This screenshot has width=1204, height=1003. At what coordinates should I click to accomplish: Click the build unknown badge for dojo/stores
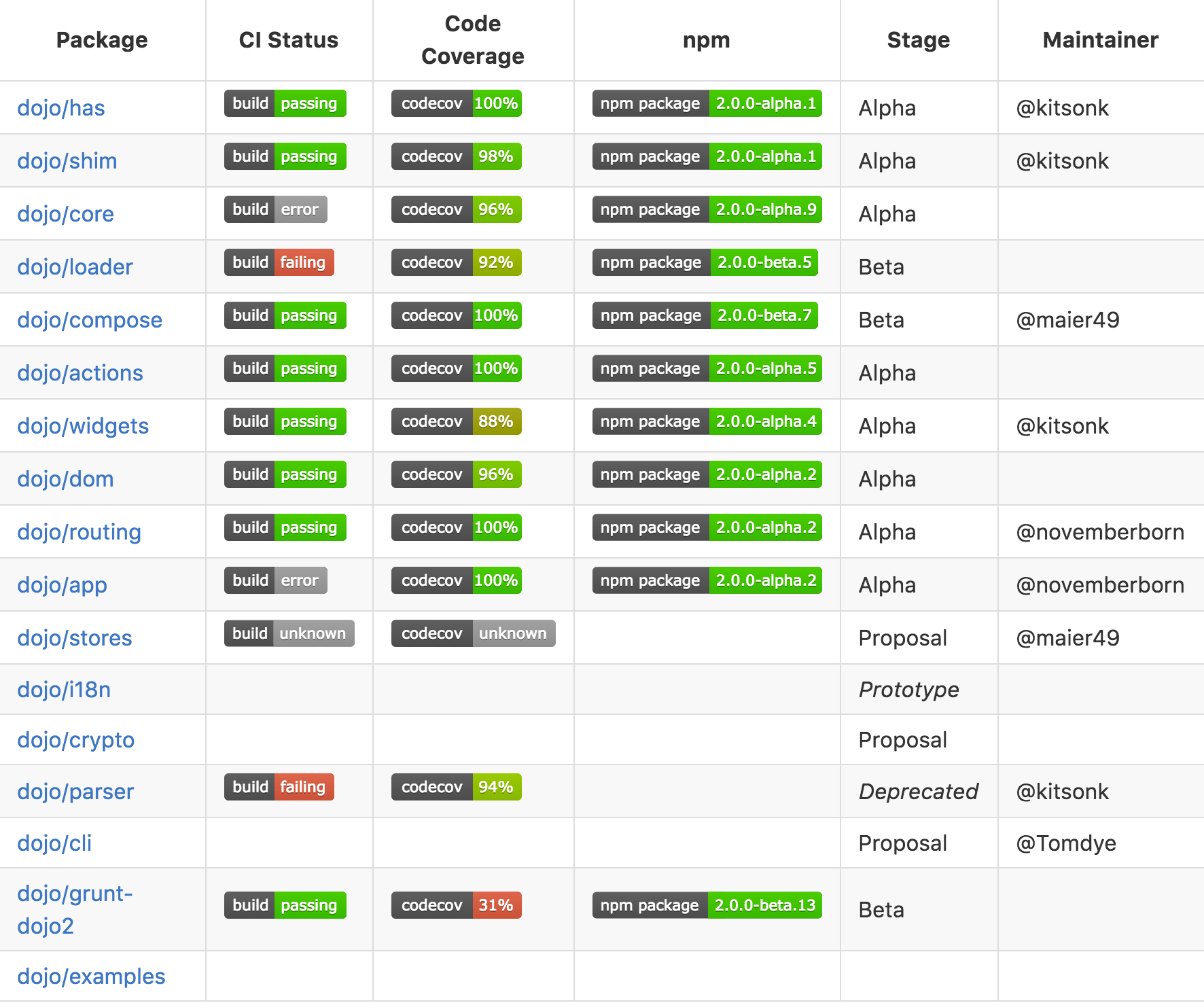[289, 633]
